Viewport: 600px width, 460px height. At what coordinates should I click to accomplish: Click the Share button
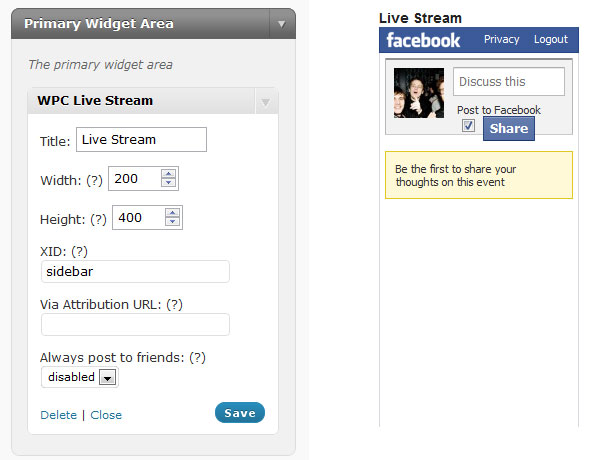509,129
